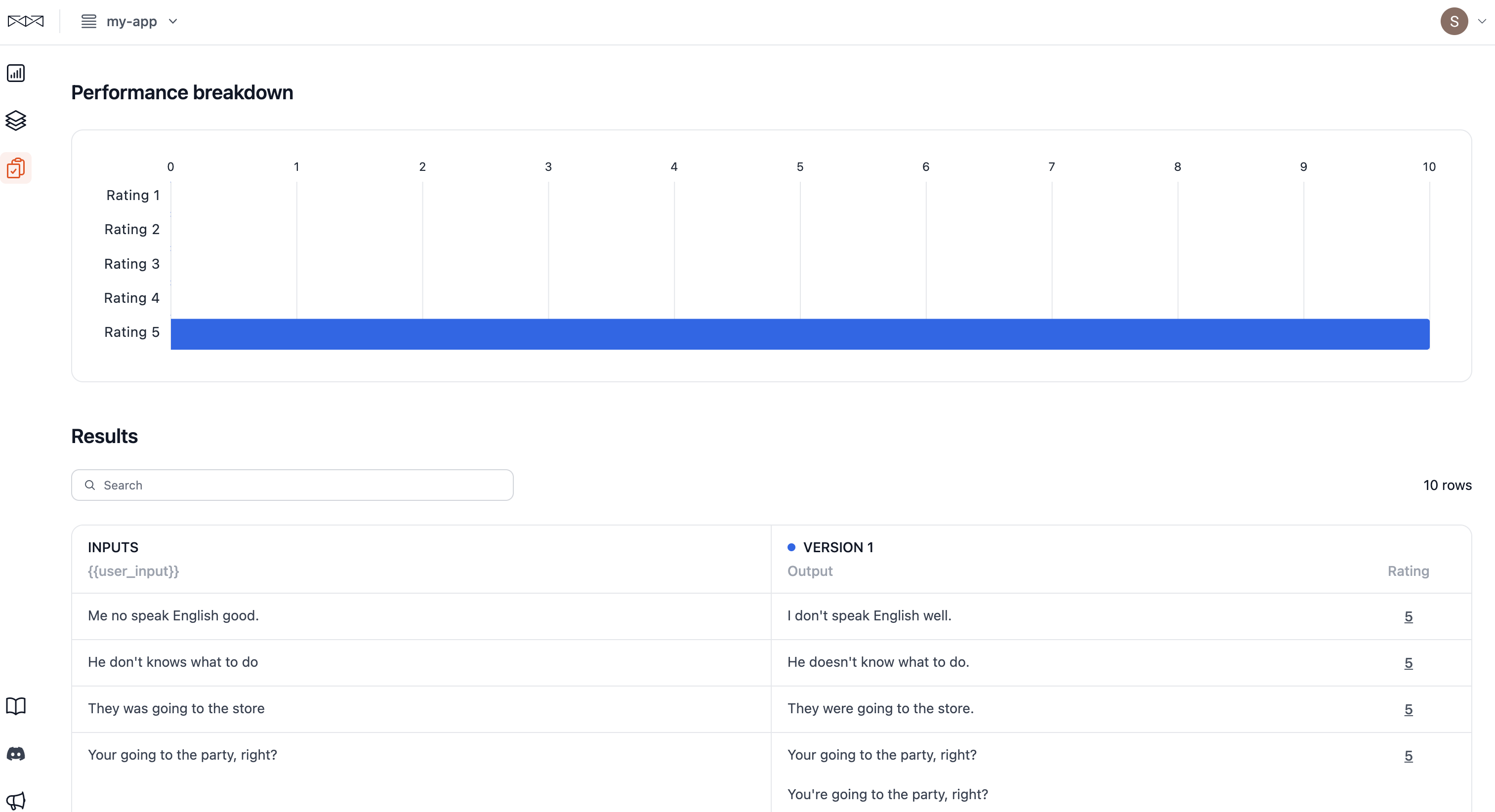Open the documentation book icon
This screenshot has width=1495, height=812.
16,706
